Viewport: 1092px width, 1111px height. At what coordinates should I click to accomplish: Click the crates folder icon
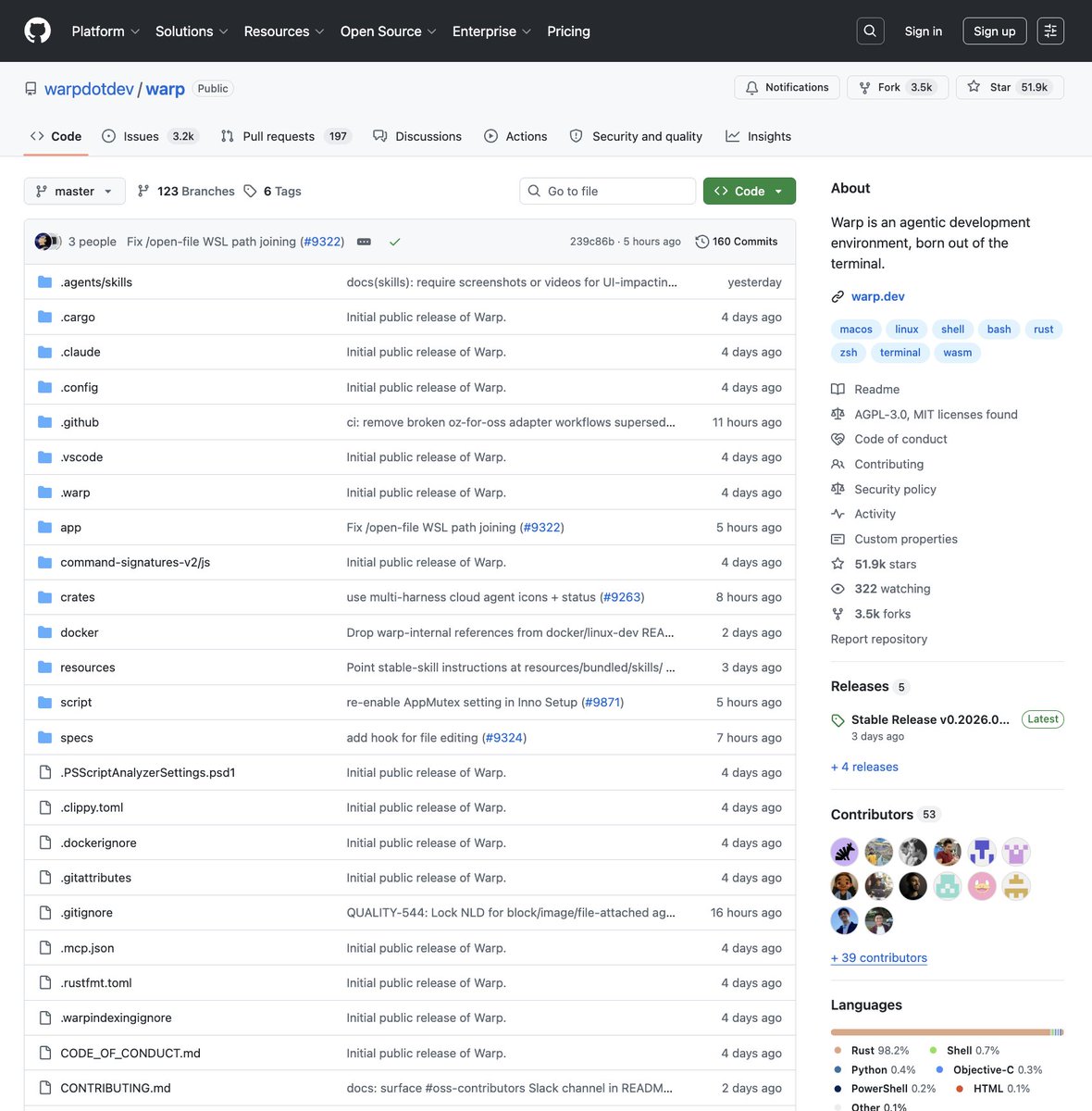coord(44,597)
